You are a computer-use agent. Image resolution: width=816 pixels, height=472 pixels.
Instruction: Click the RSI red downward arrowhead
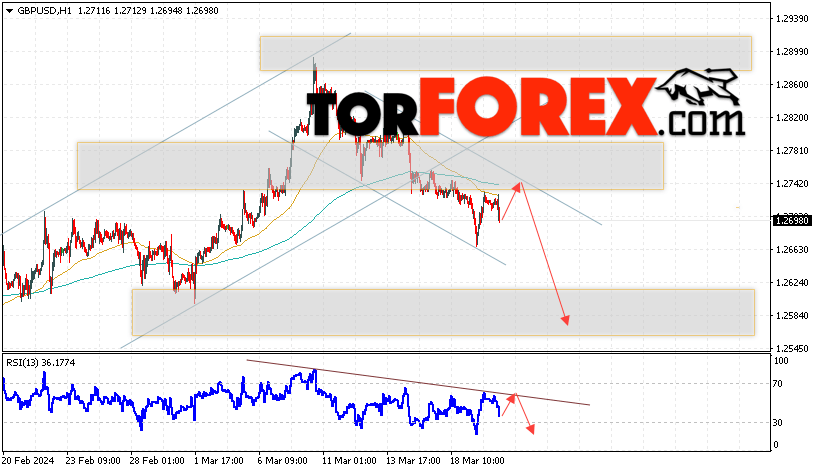tap(530, 429)
